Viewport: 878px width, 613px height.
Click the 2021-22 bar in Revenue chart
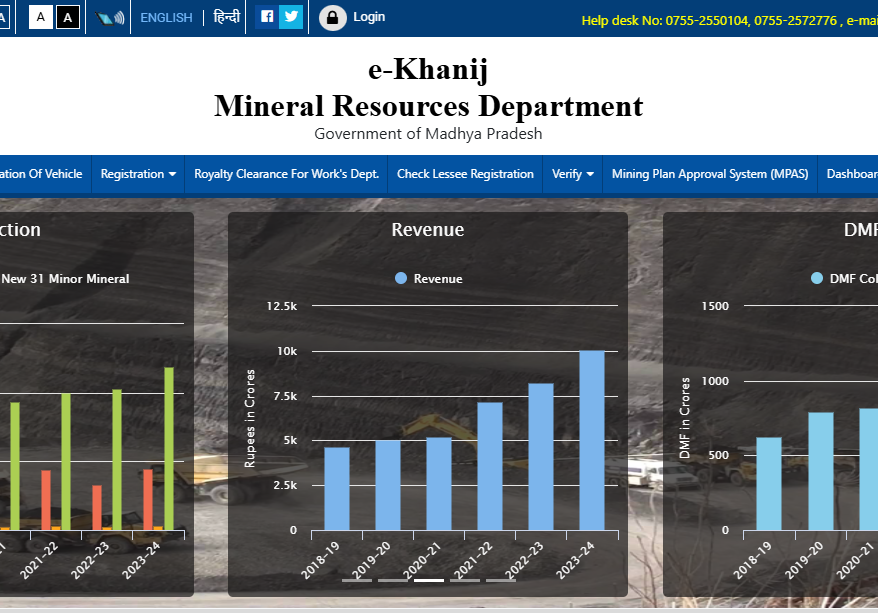click(490, 466)
